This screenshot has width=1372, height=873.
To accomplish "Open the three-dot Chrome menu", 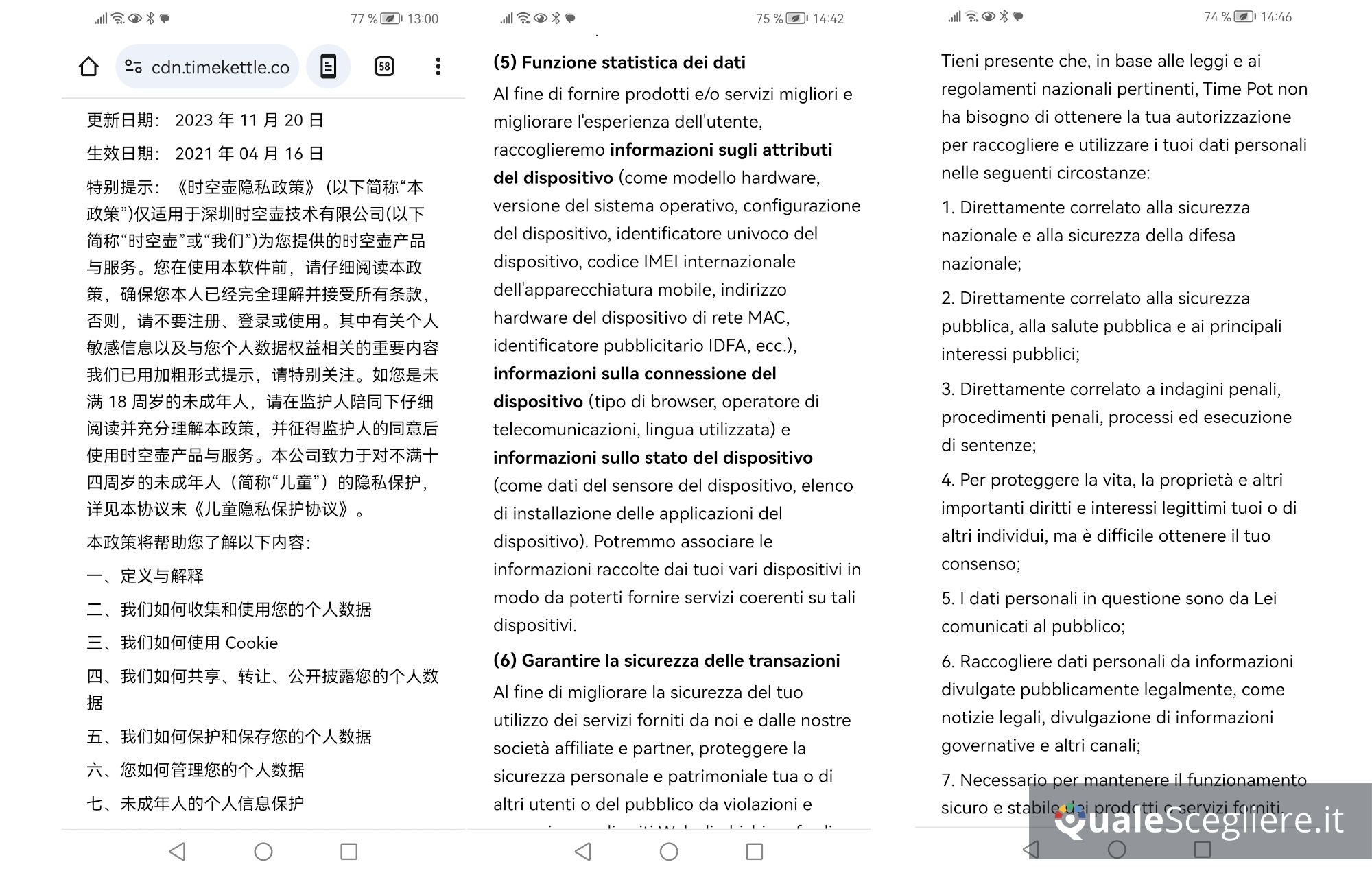I will (x=438, y=67).
